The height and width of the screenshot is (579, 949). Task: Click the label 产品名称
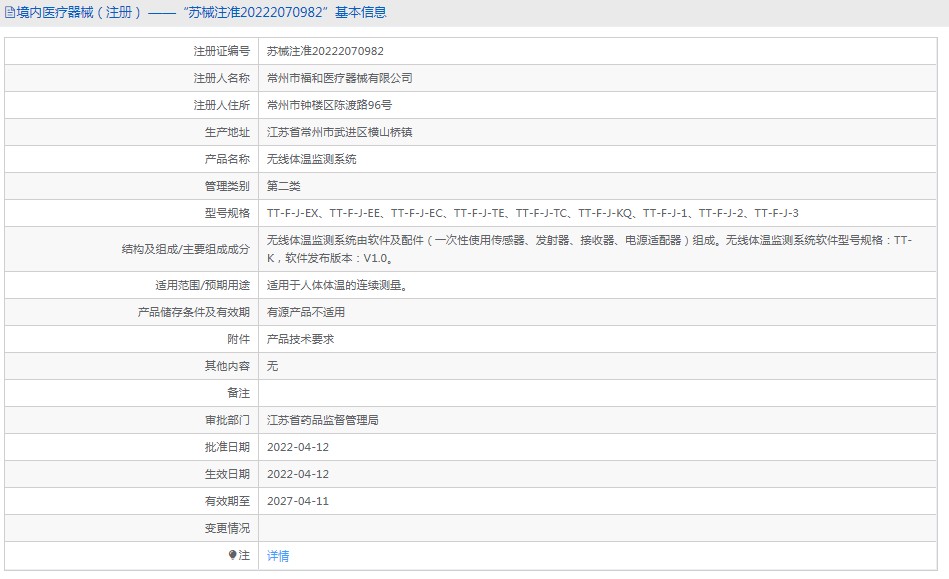click(227, 159)
